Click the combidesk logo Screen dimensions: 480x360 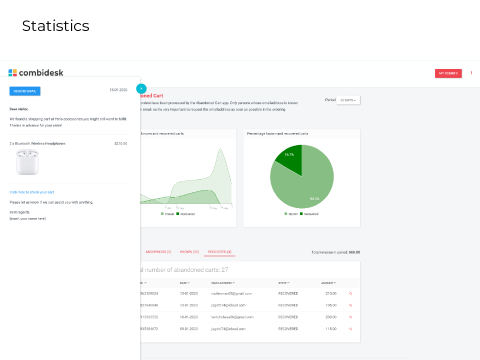[36, 73]
